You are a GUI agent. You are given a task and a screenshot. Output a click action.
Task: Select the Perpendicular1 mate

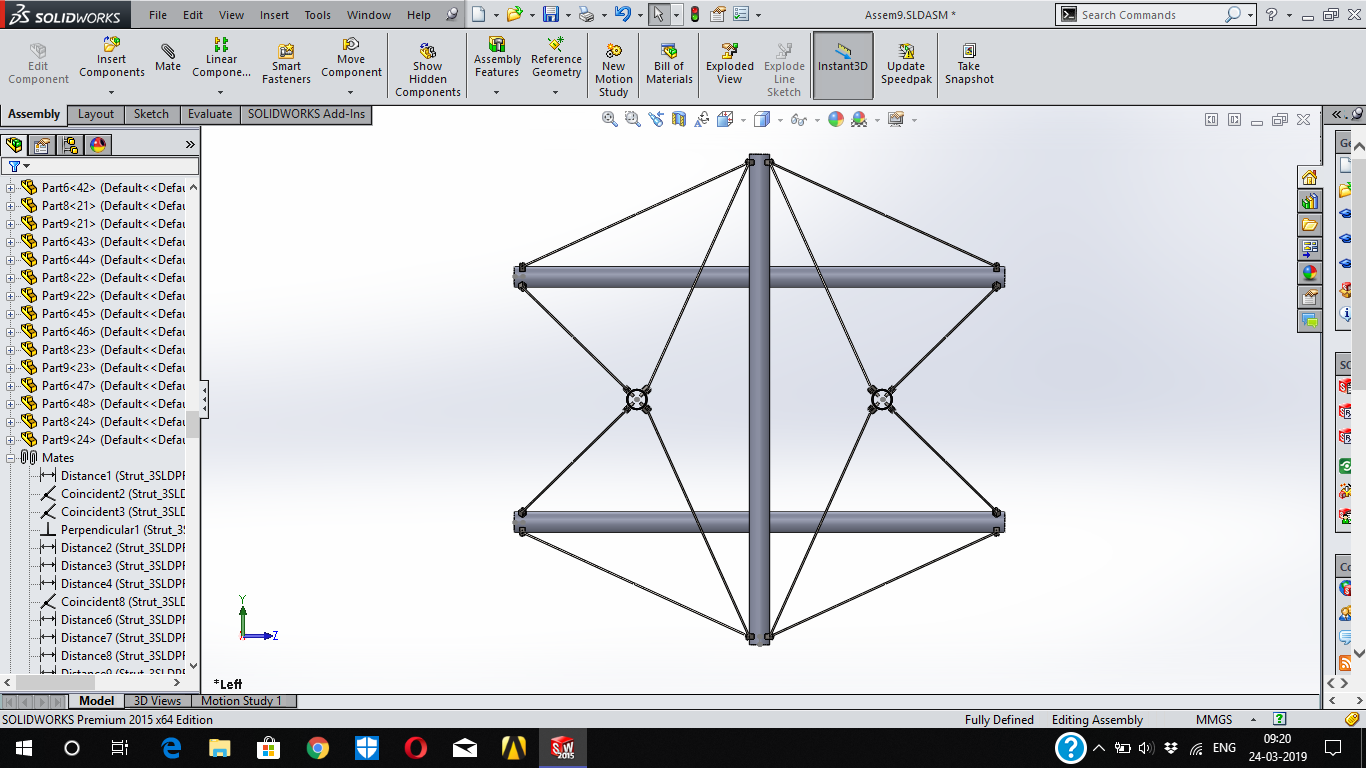click(x=112, y=530)
